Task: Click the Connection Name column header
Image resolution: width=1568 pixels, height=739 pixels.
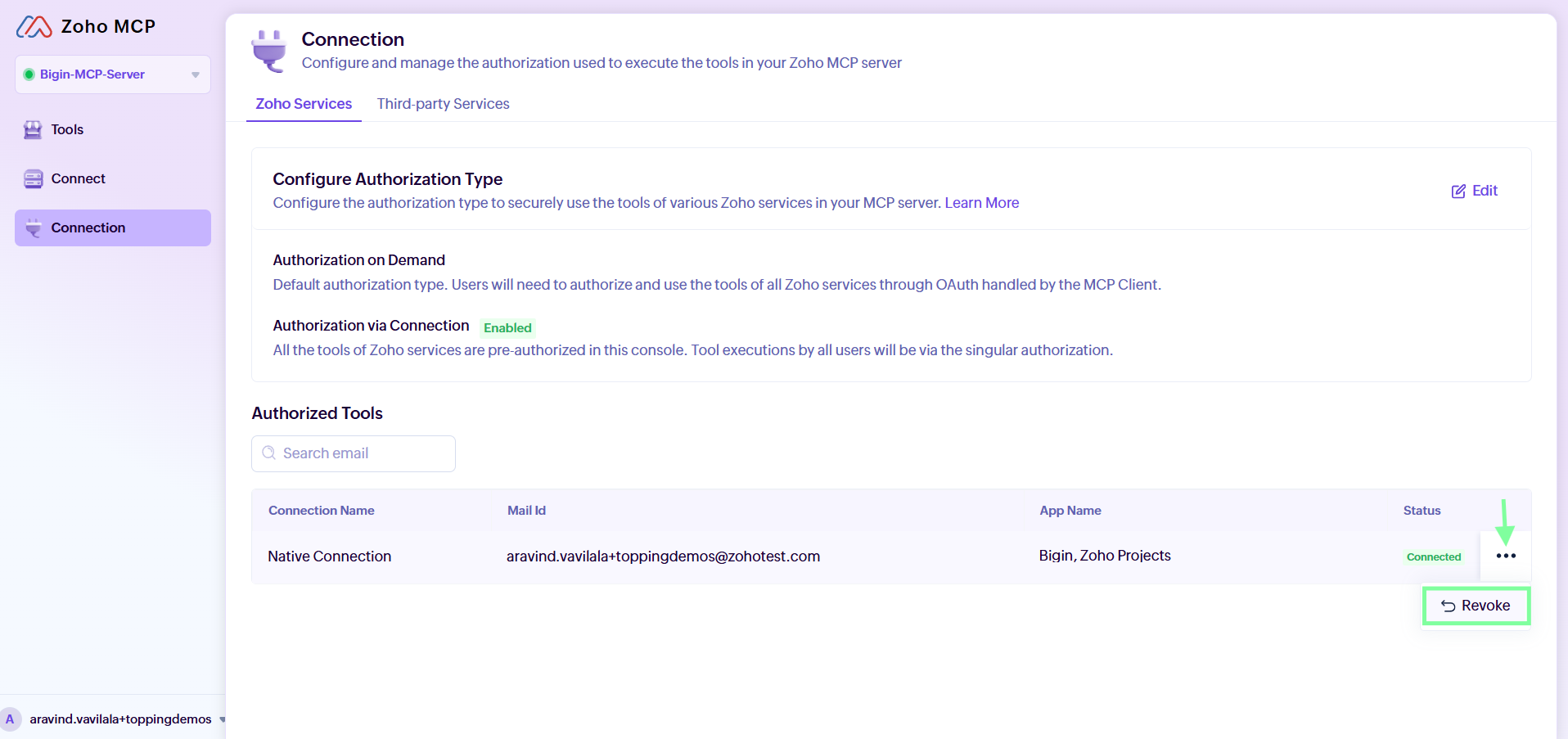Action: (x=322, y=511)
